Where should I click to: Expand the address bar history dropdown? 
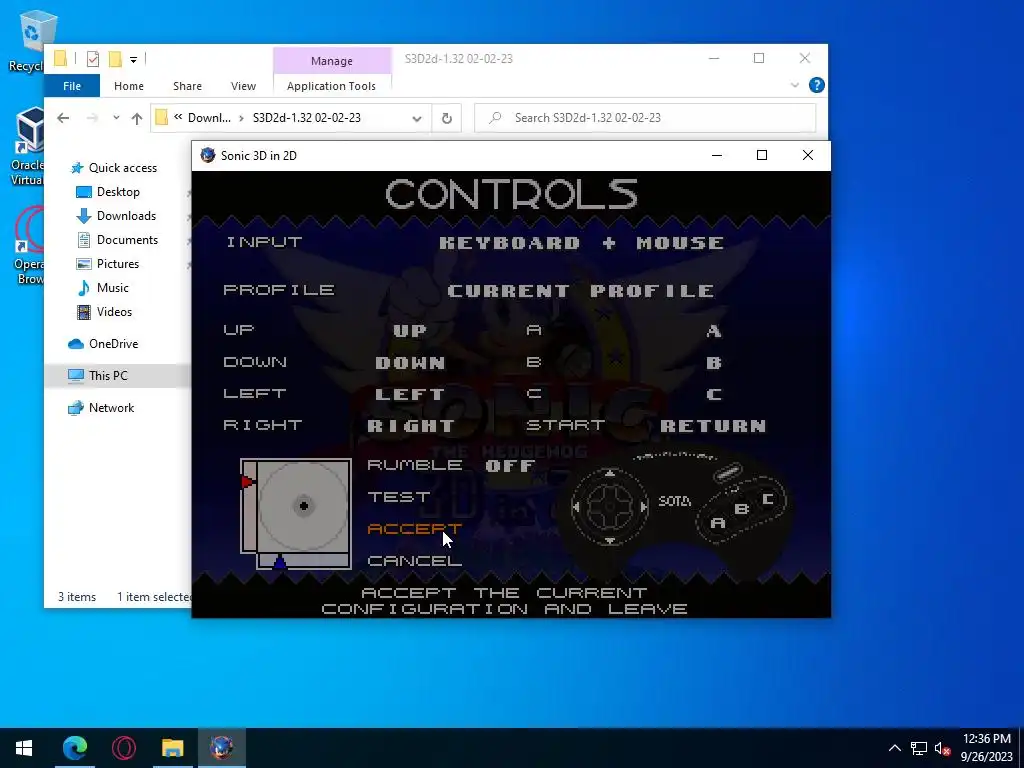(x=417, y=118)
